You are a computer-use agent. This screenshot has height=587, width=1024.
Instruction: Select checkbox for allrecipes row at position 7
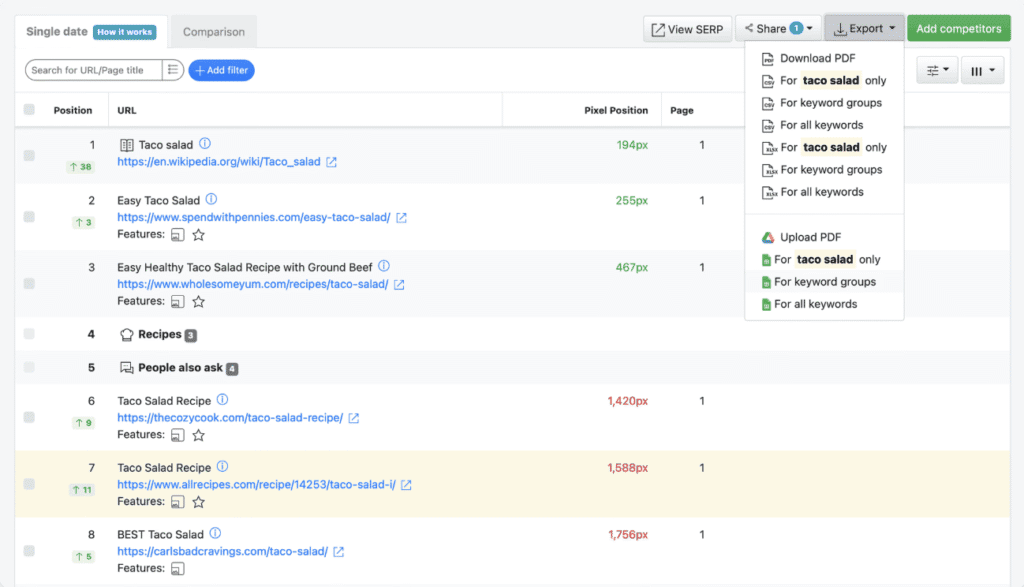(x=29, y=484)
